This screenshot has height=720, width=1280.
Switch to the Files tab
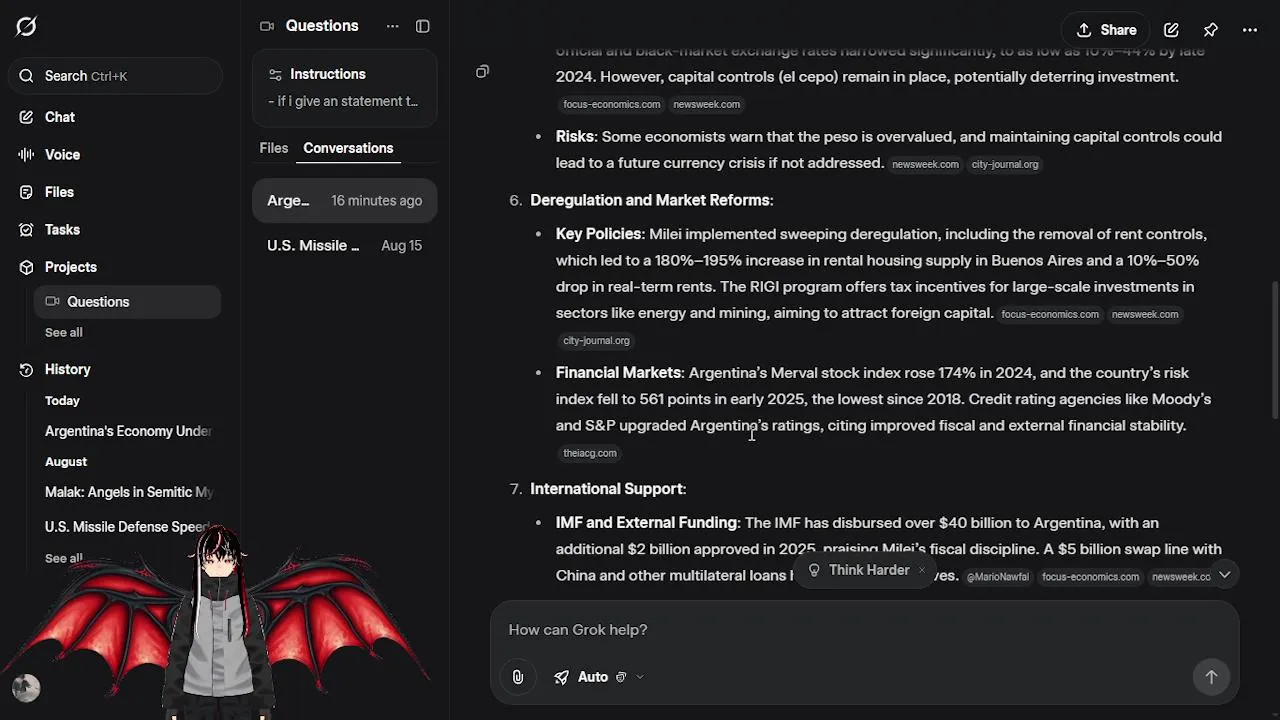pyautogui.click(x=273, y=148)
